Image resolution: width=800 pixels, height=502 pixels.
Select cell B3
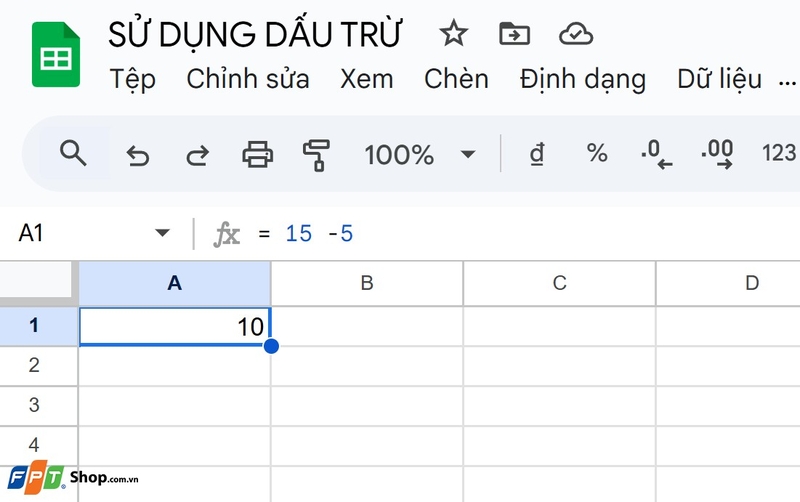367,406
